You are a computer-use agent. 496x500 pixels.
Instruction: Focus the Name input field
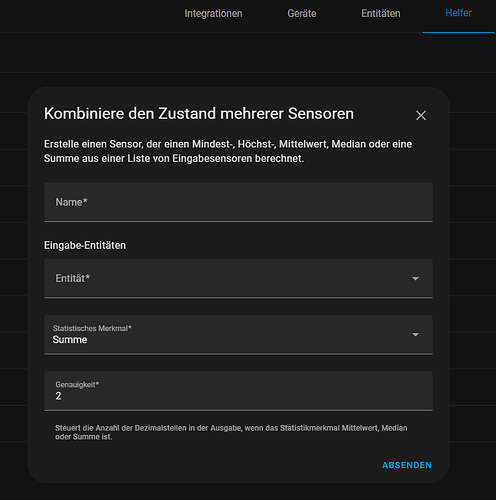point(238,202)
